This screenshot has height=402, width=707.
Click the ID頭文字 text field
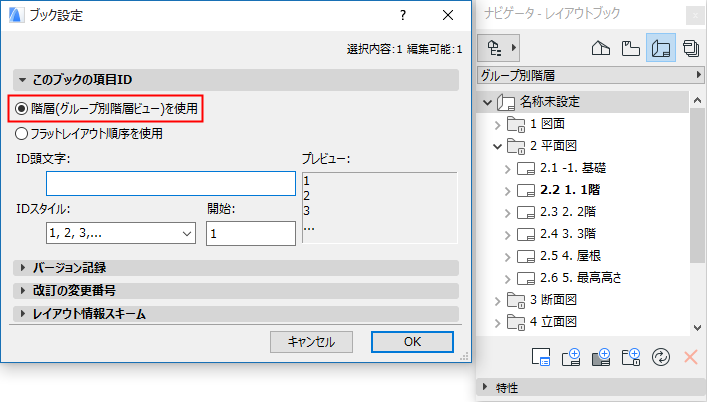(x=171, y=183)
